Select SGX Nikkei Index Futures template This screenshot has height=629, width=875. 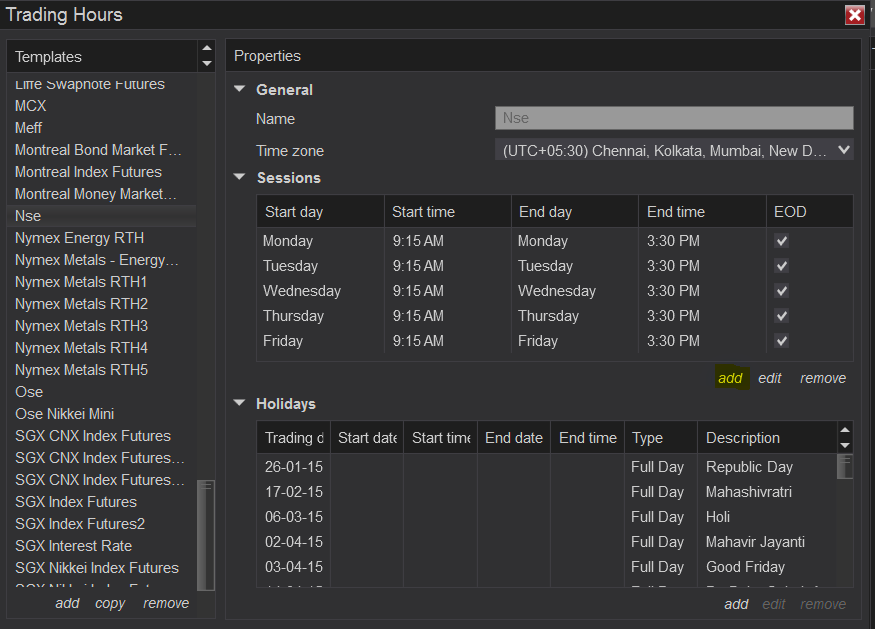pyautogui.click(x=102, y=568)
